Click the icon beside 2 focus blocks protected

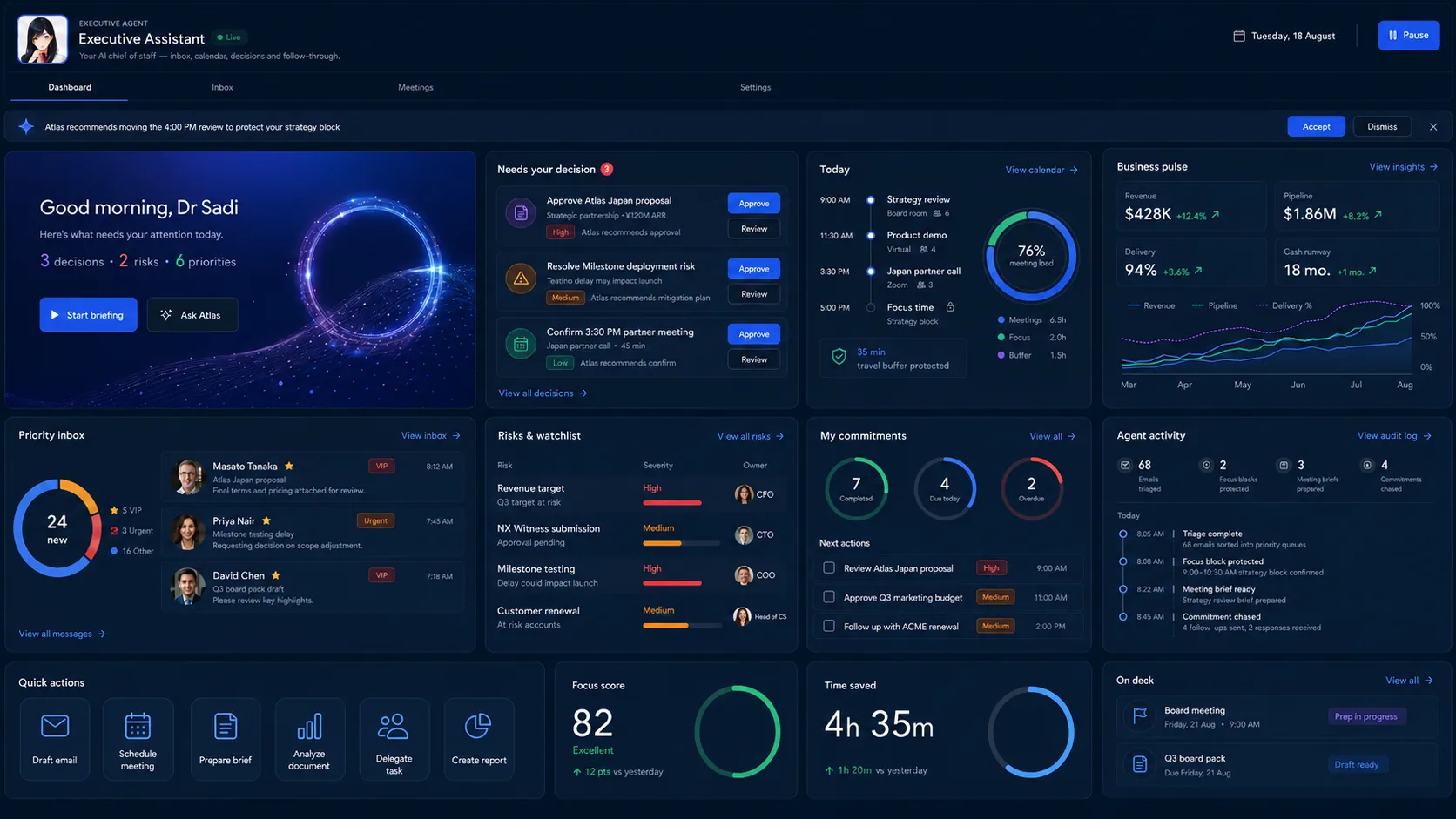(1206, 465)
